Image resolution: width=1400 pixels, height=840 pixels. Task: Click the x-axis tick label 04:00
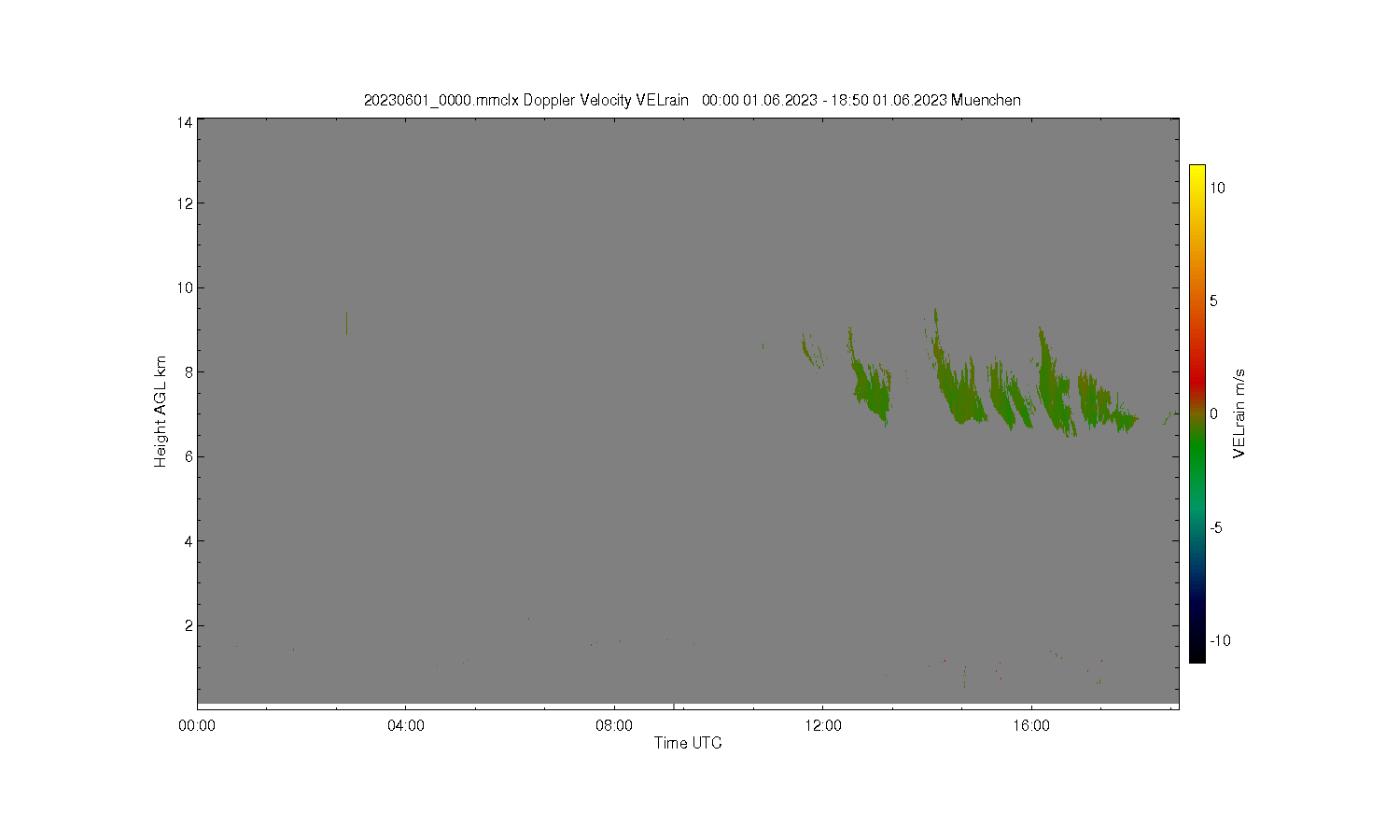point(406,725)
